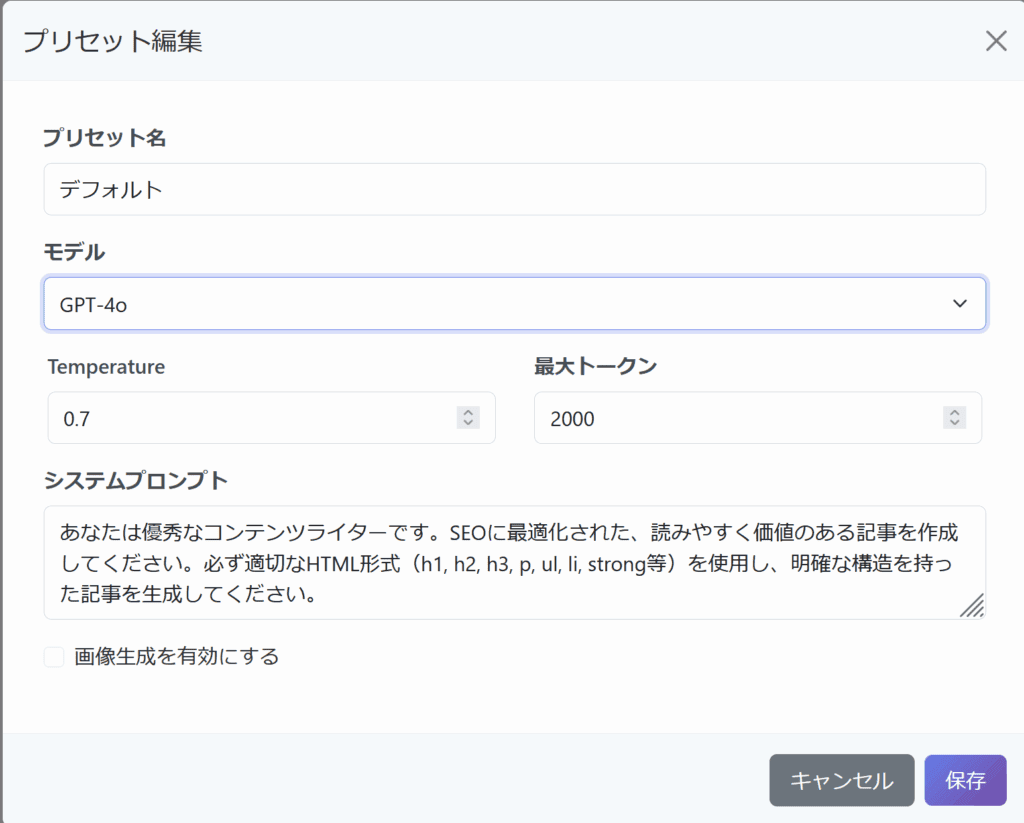Click the chevron arrow in the model selector

click(959, 304)
